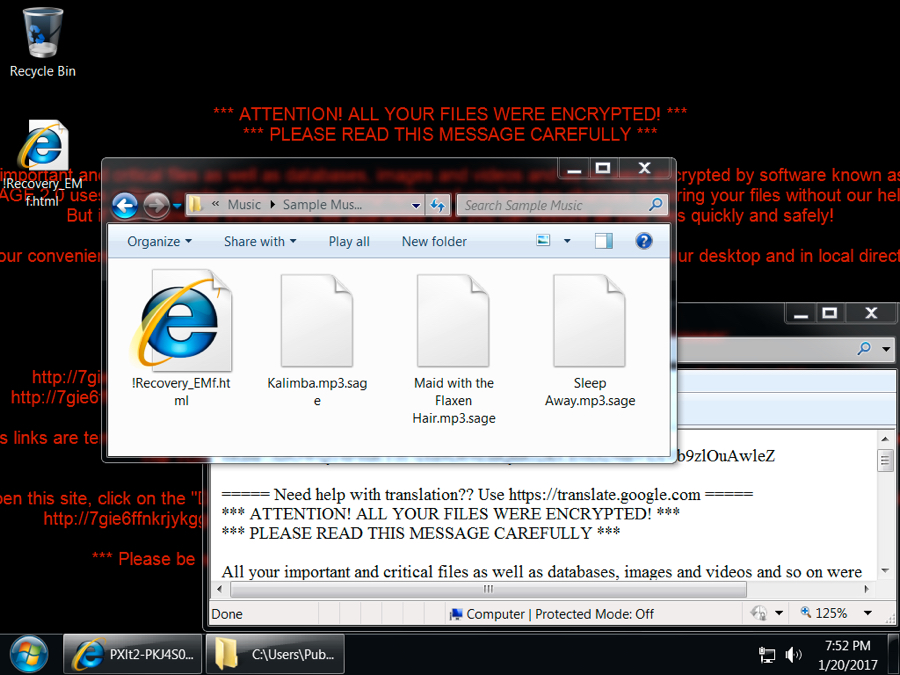Click the Search Sample Music field
Screen dimensions: 900x675
click(x=553, y=205)
